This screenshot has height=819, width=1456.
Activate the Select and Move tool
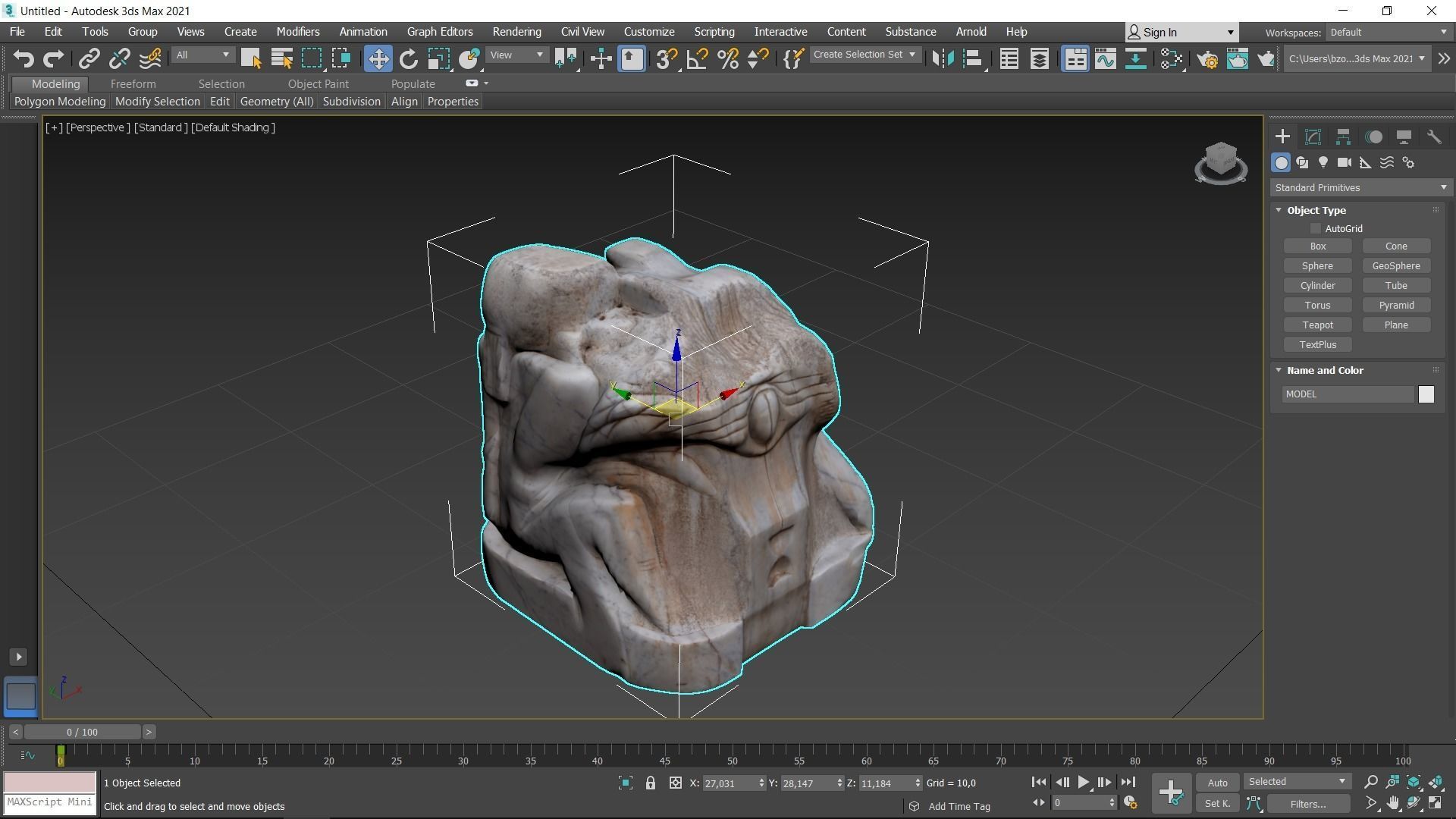click(x=378, y=58)
